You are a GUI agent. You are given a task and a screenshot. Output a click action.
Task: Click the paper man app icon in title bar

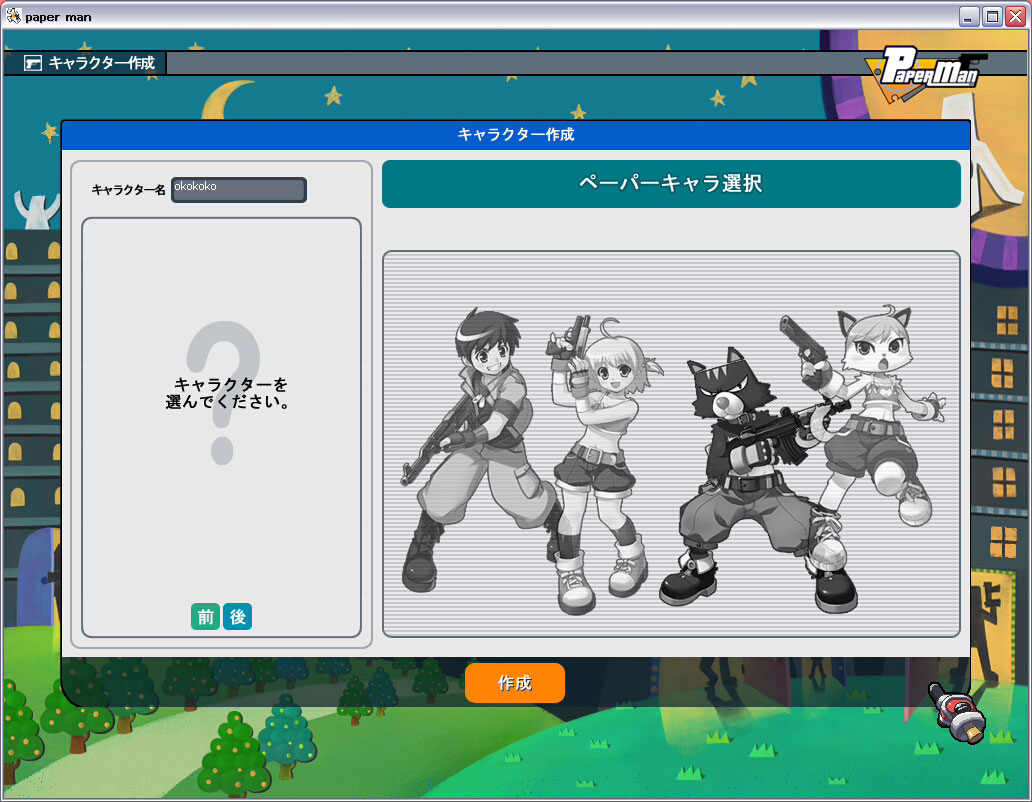pos(13,16)
